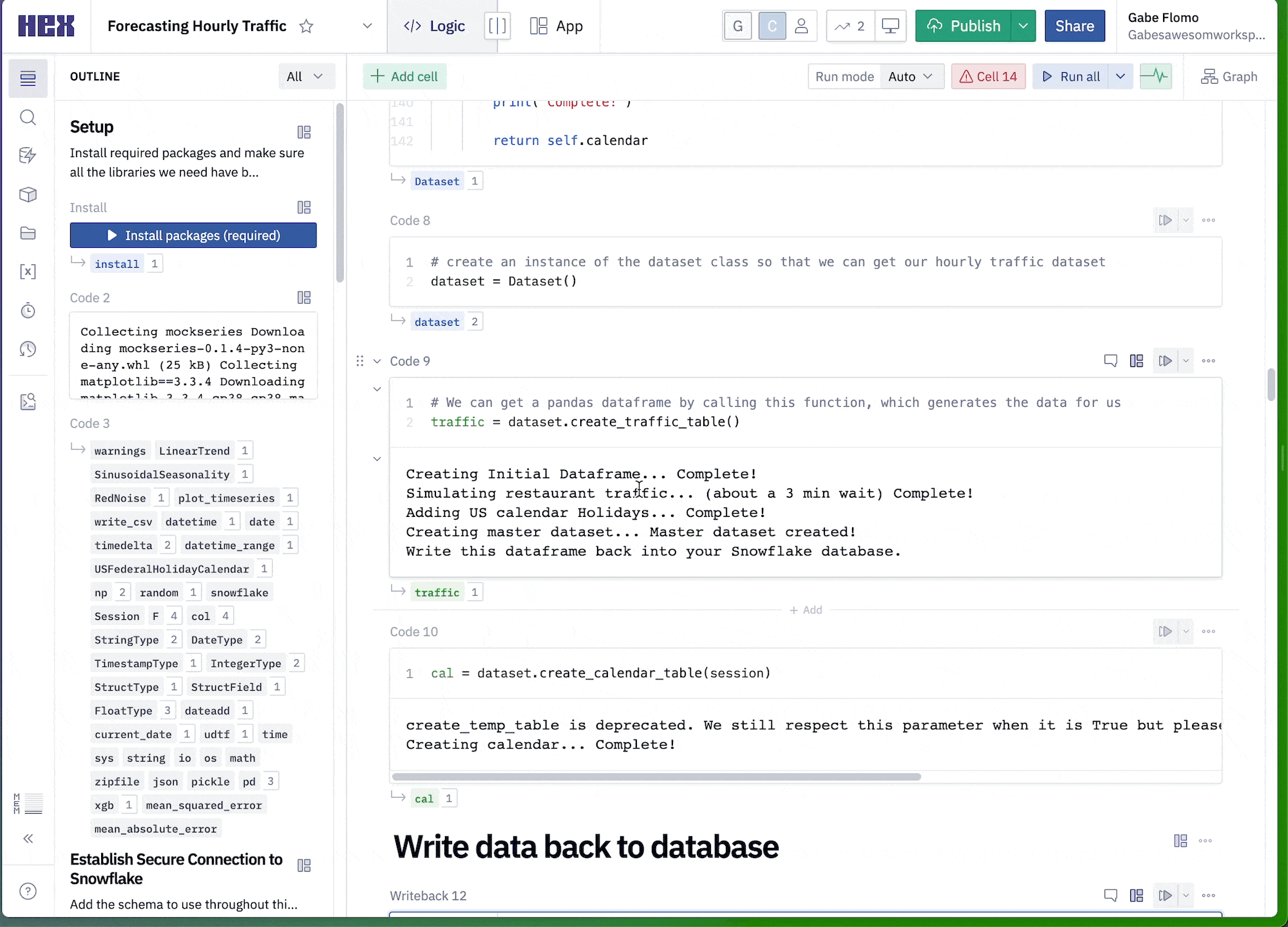Open the search icon in left sidebar
Viewport: 1288px width, 927px height.
28,117
